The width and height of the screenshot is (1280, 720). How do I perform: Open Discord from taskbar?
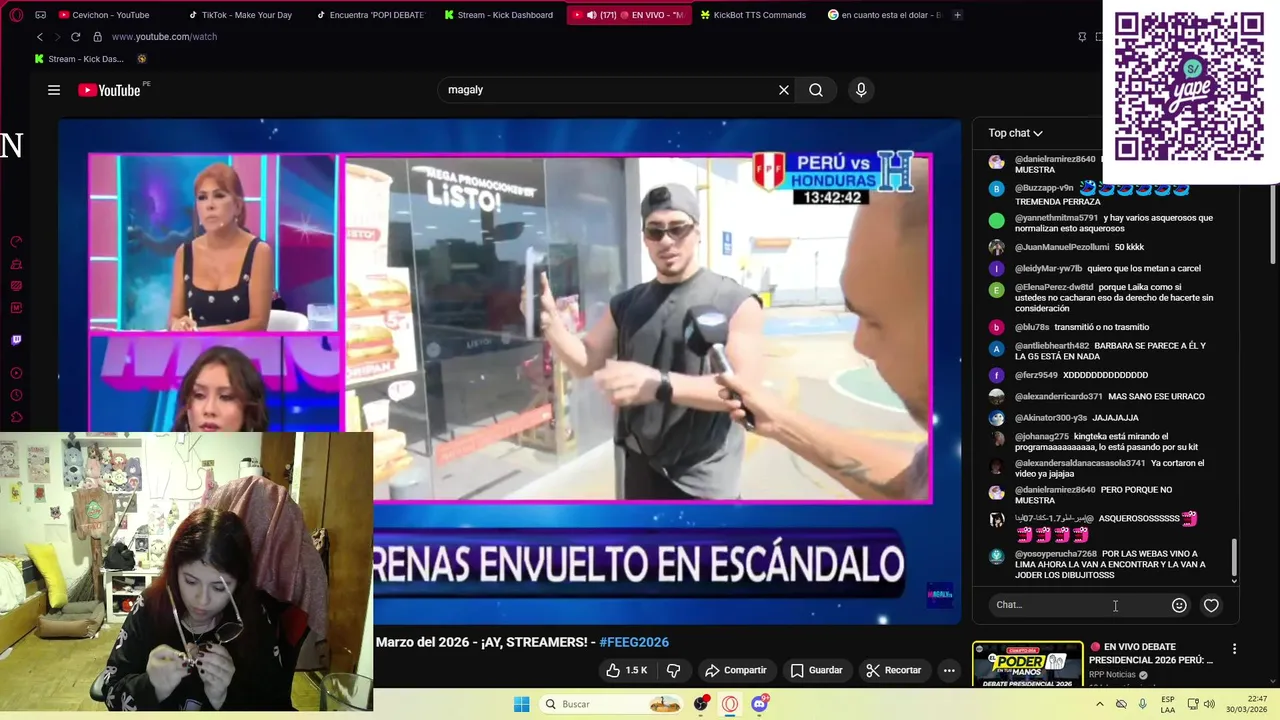pos(760,704)
